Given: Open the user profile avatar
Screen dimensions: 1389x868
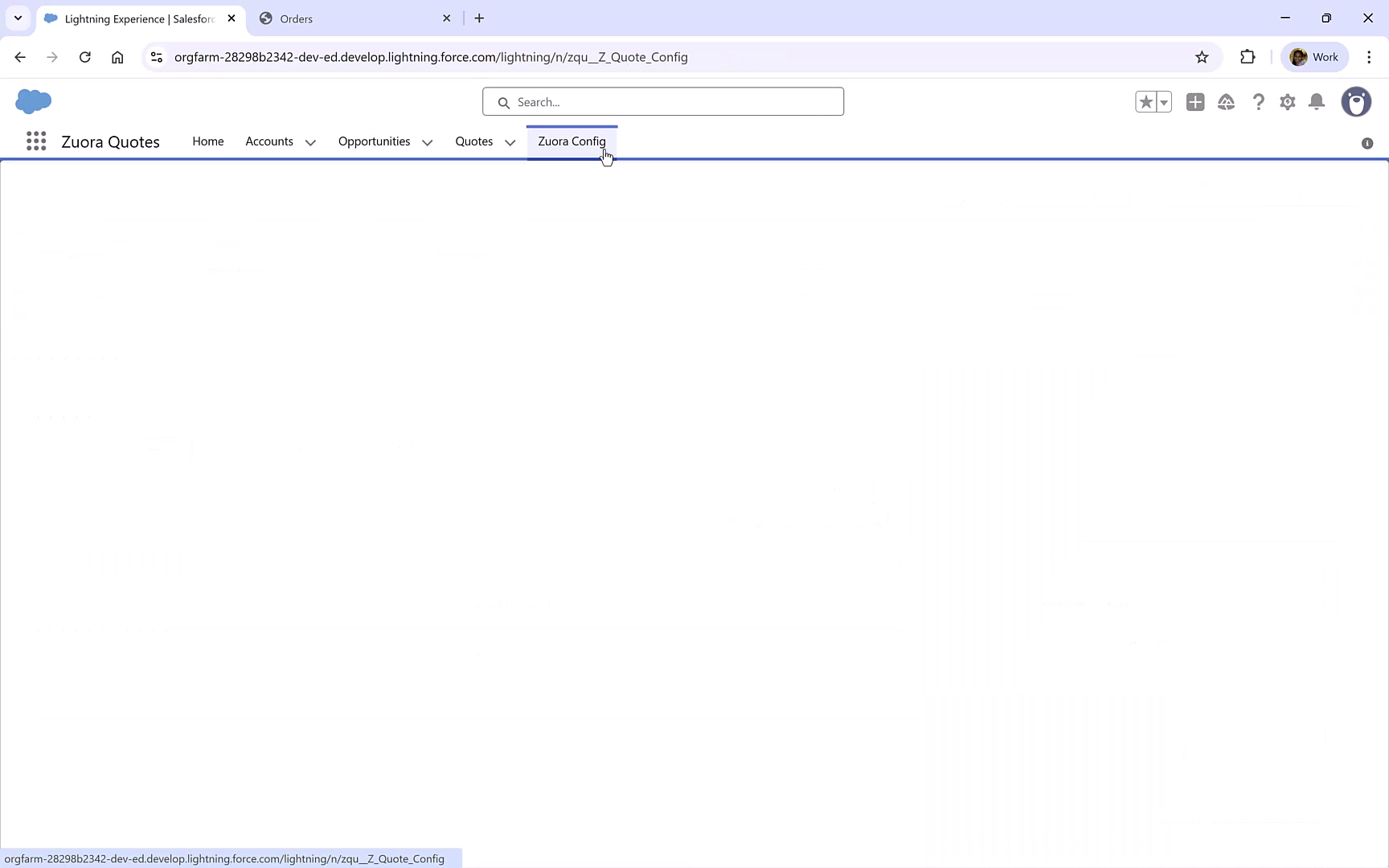Looking at the screenshot, I should (1357, 102).
